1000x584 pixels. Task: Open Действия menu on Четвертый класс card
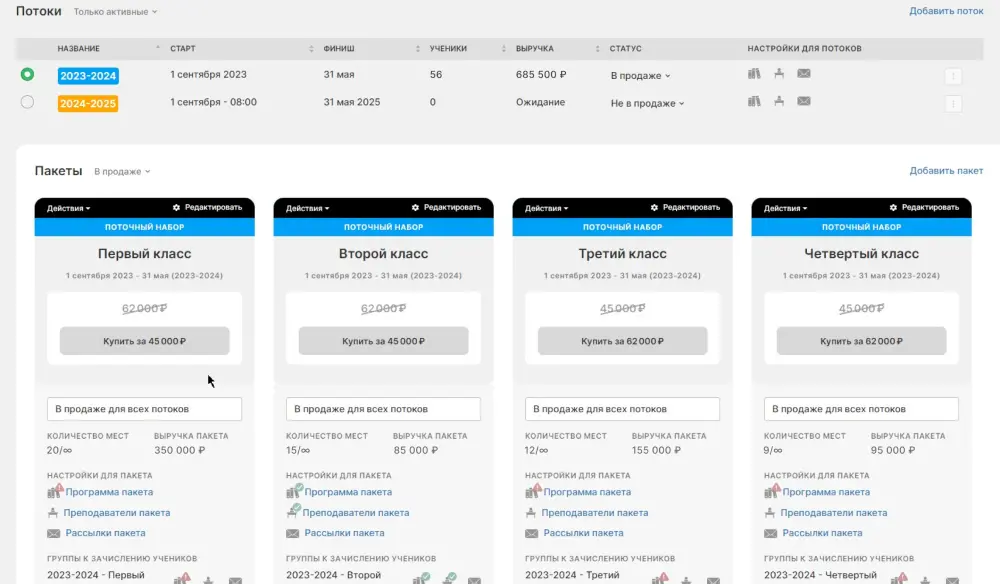785,208
